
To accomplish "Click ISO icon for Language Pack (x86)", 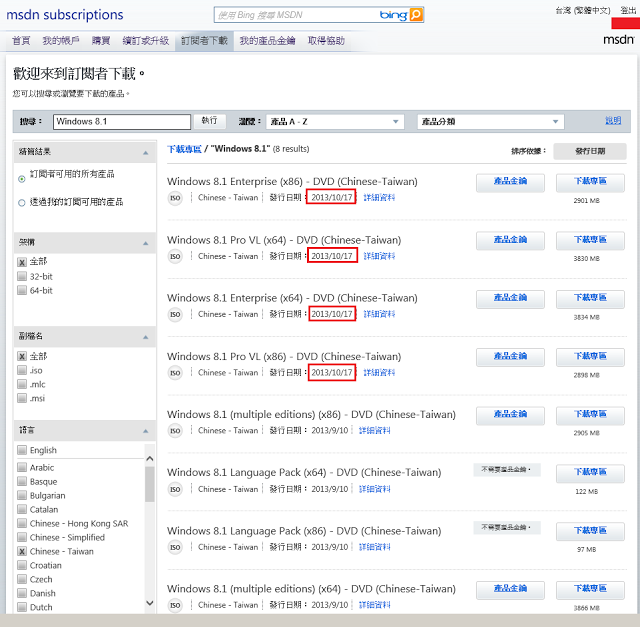I will pyautogui.click(x=175, y=547).
